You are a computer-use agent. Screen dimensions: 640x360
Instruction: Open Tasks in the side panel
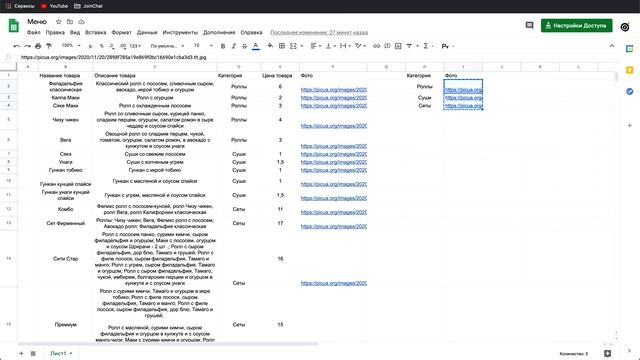[629, 91]
